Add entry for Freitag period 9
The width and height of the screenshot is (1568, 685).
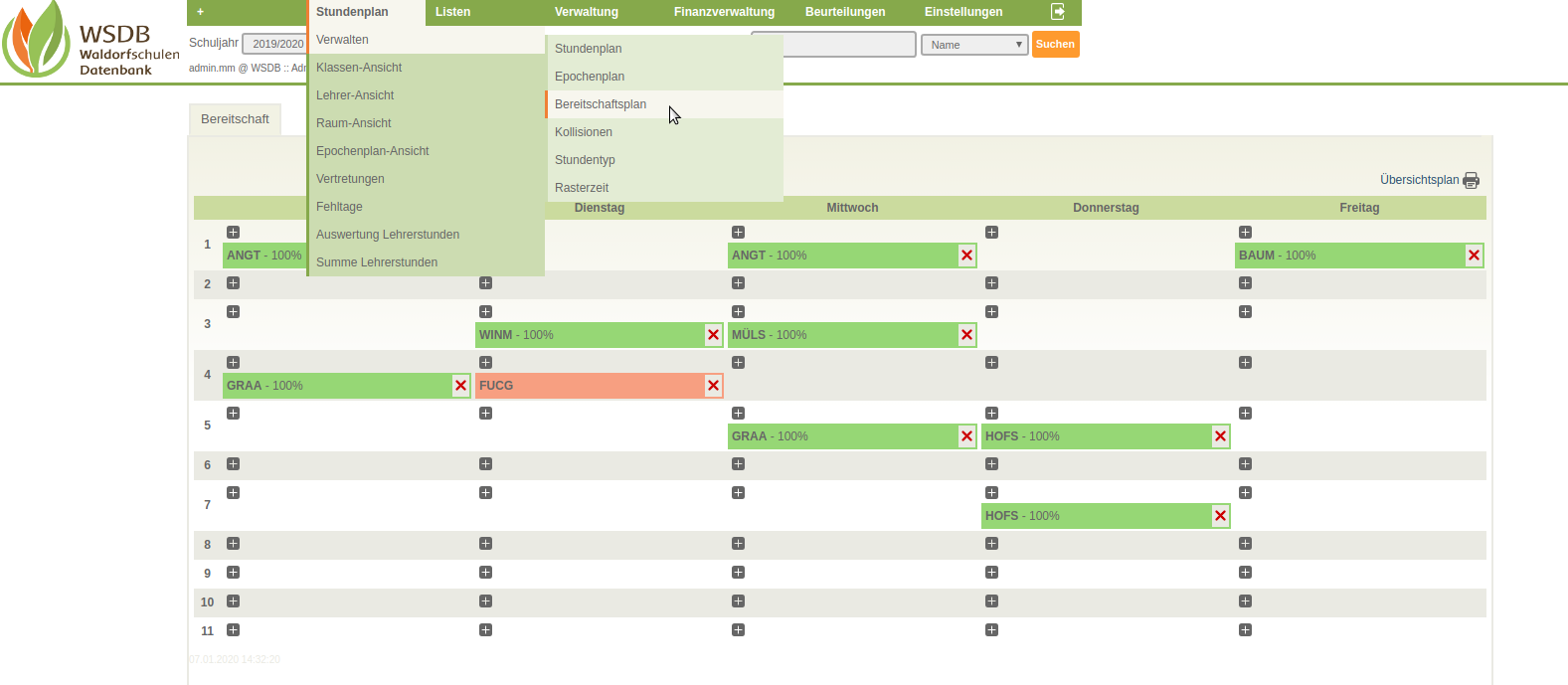coord(1245,573)
